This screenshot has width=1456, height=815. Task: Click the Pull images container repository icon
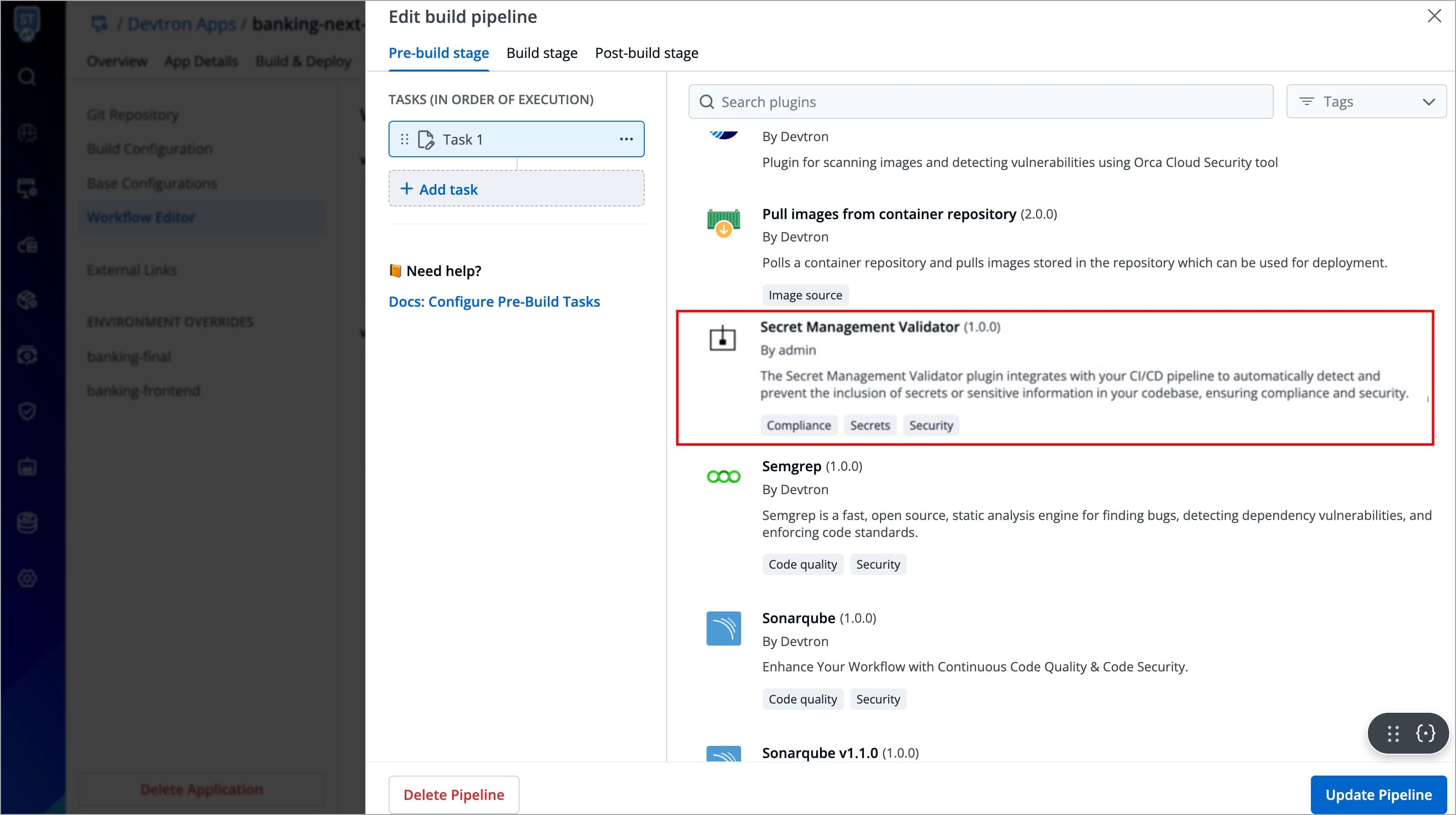click(x=723, y=222)
